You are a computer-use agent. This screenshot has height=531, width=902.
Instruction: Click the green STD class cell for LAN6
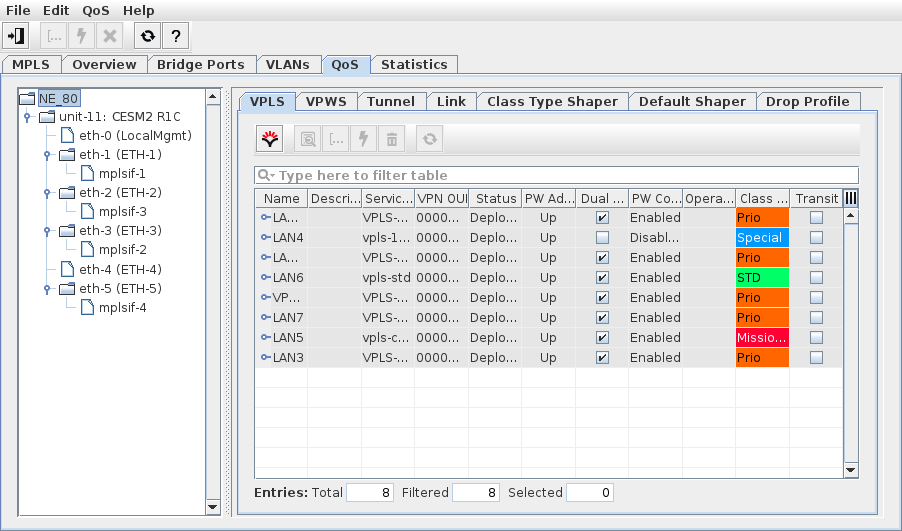pyautogui.click(x=762, y=278)
